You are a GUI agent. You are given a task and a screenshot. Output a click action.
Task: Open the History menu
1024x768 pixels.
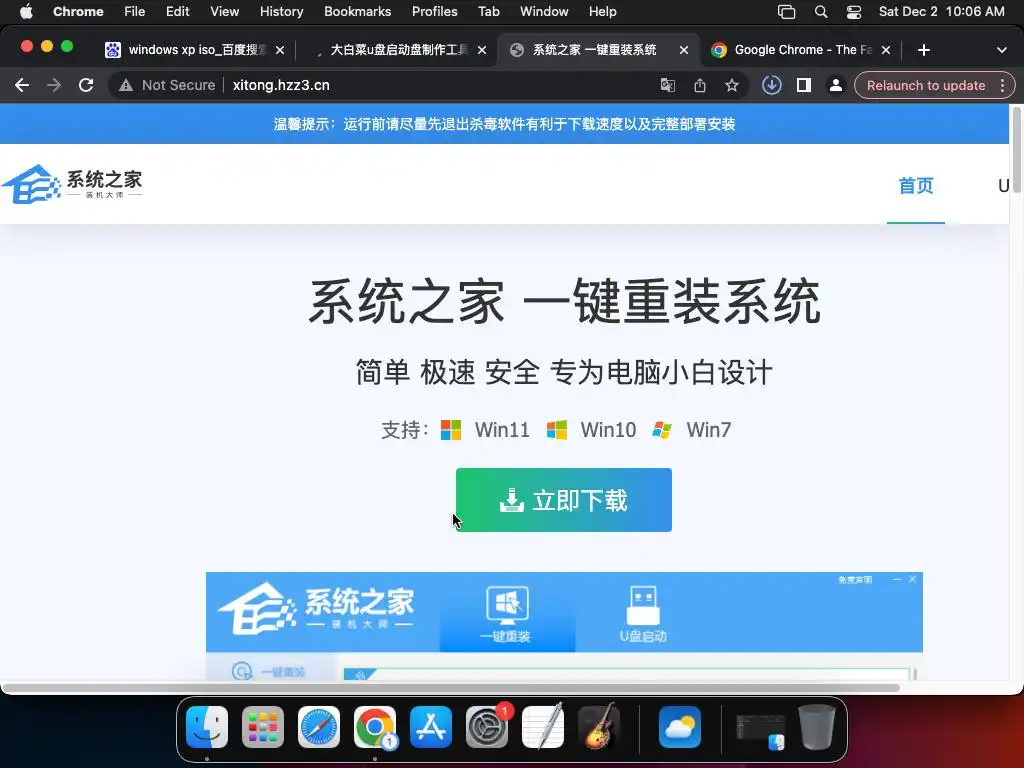click(281, 11)
